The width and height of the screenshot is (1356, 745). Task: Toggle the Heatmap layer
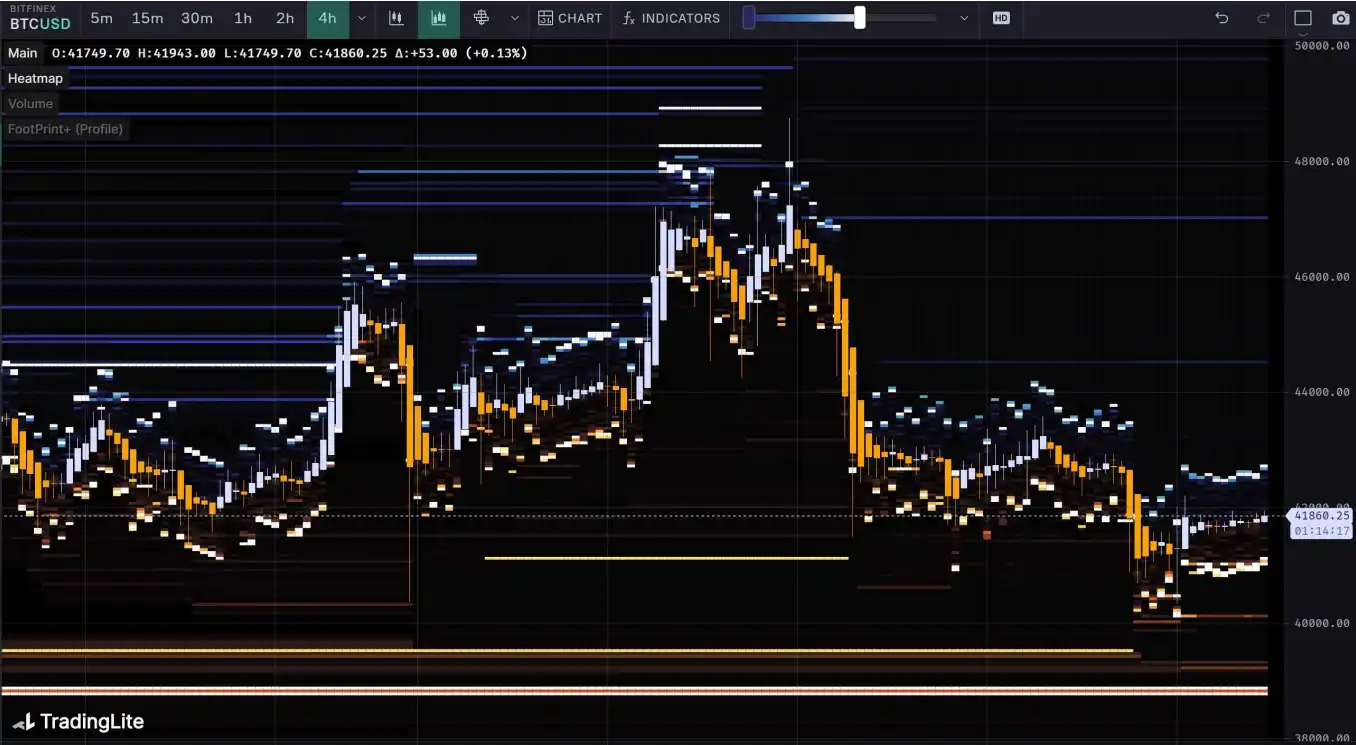tap(35, 78)
